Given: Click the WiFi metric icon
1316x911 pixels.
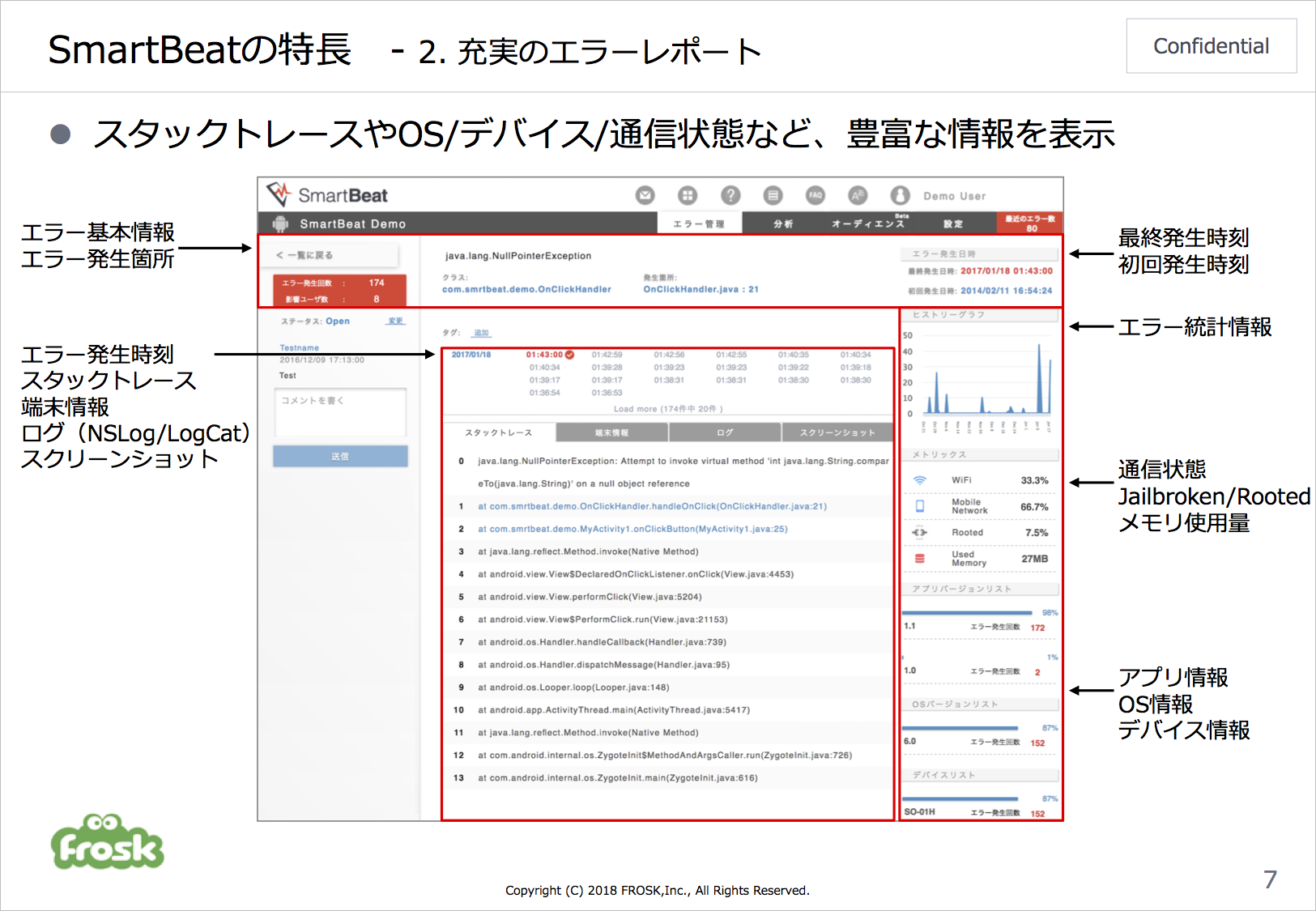Looking at the screenshot, I should pos(920,480).
